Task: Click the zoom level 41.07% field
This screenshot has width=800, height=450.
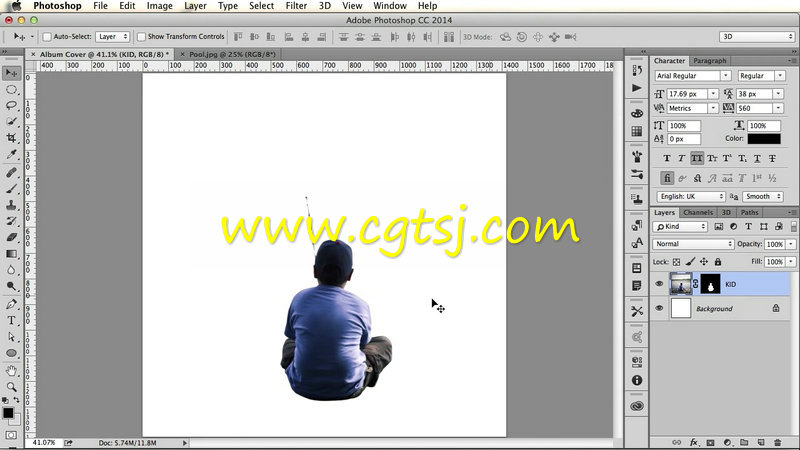Action: pos(44,442)
